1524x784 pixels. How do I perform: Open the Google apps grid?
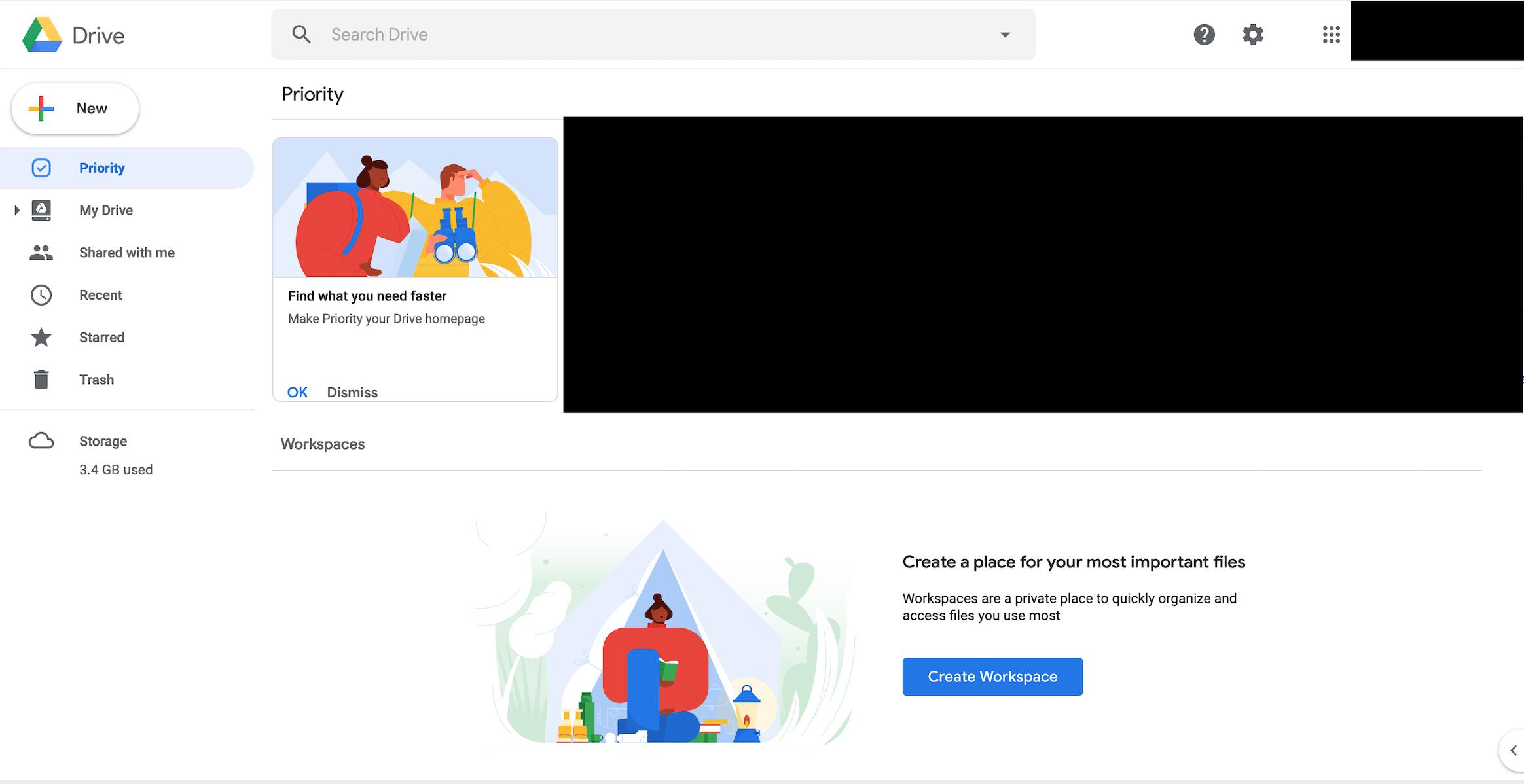(1332, 34)
